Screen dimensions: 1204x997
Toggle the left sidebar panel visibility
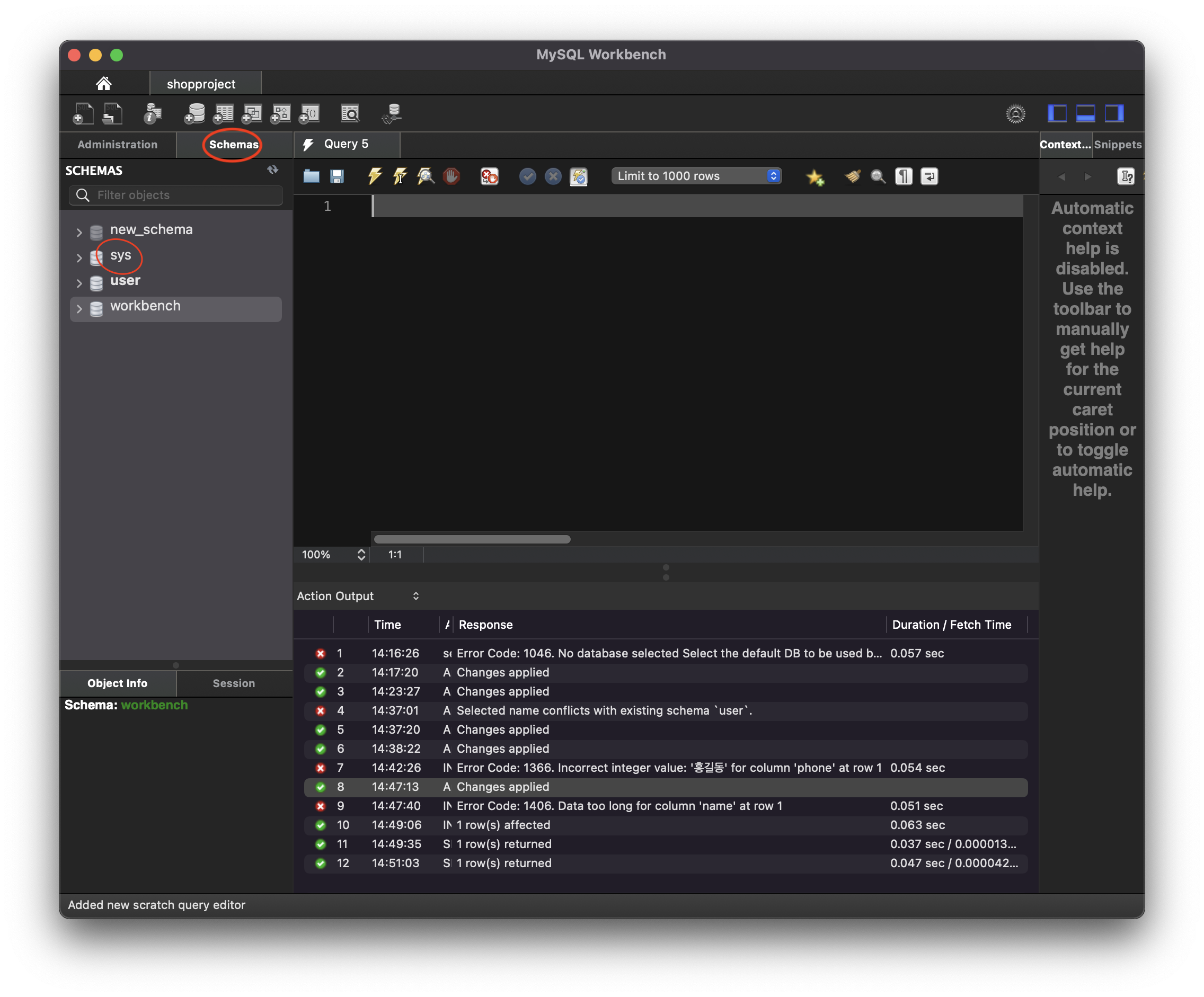pyautogui.click(x=1057, y=113)
